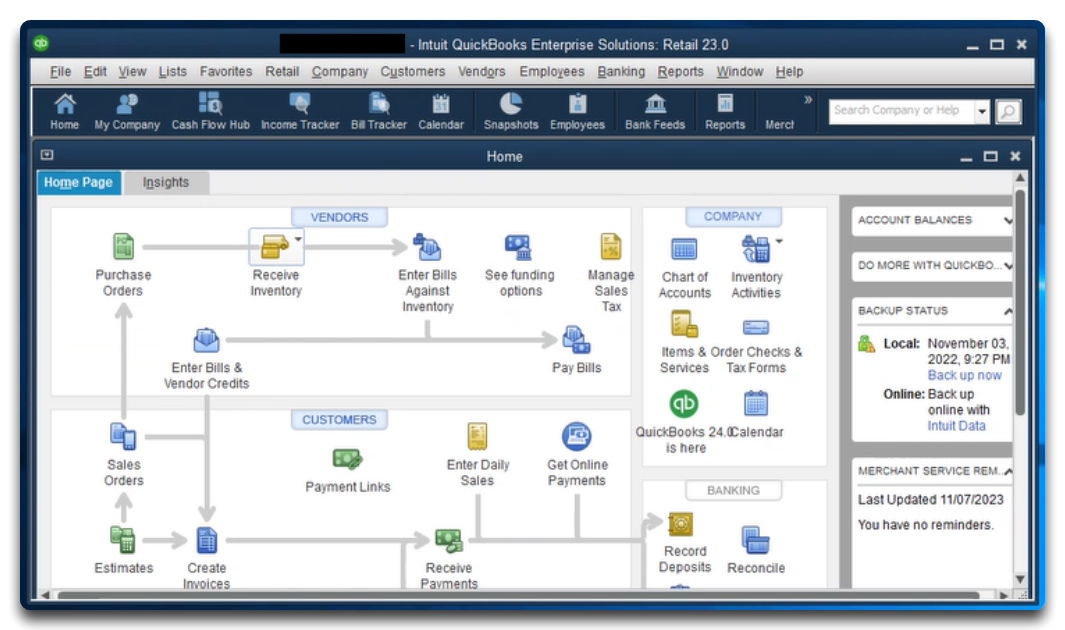Open the Customers menu
This screenshot has width=1065, height=630.
413,71
